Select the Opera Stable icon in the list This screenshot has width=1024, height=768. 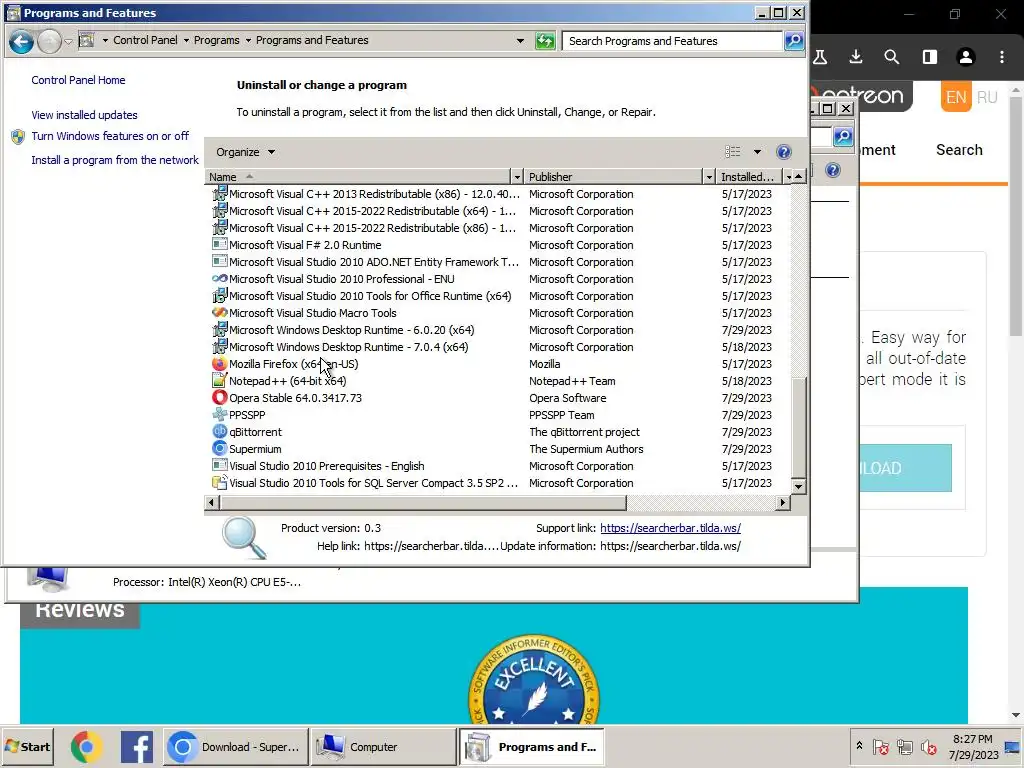(x=219, y=398)
